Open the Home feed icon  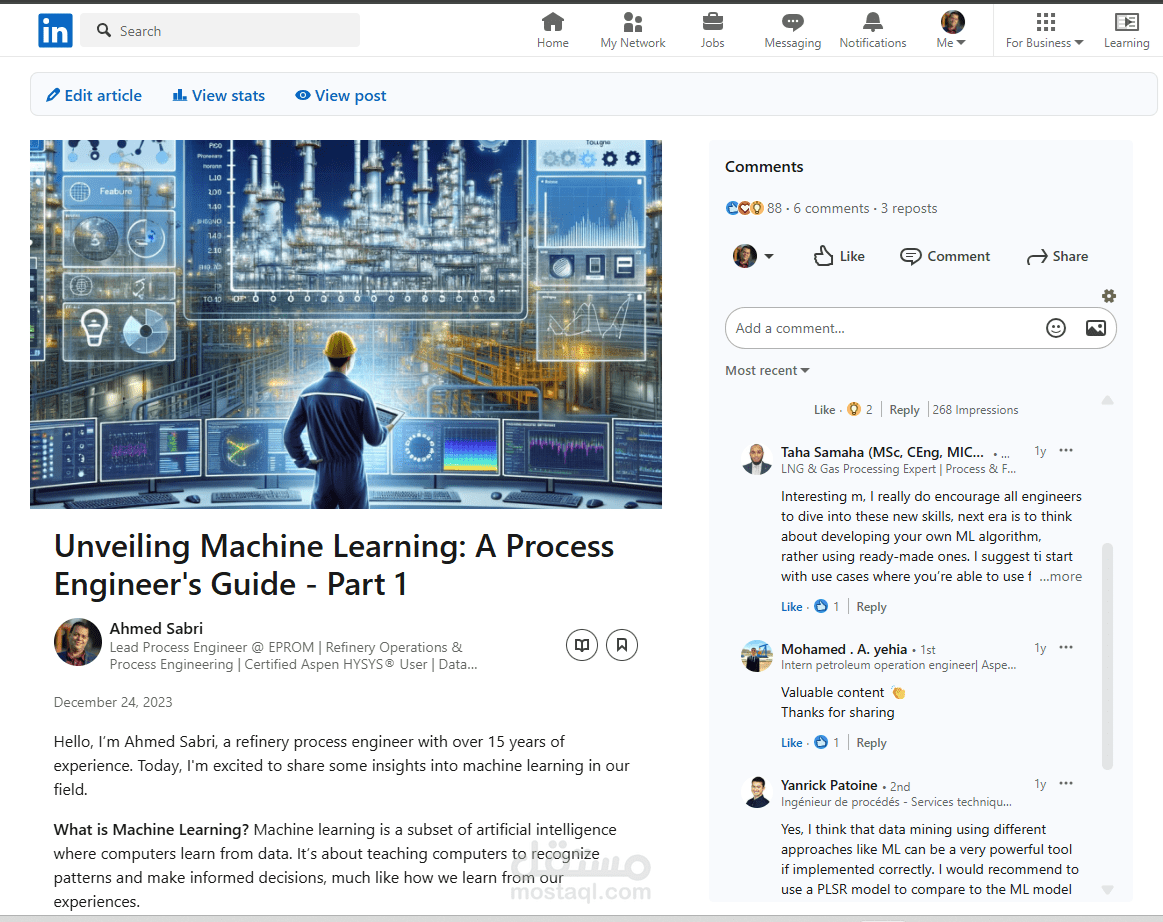point(553,30)
